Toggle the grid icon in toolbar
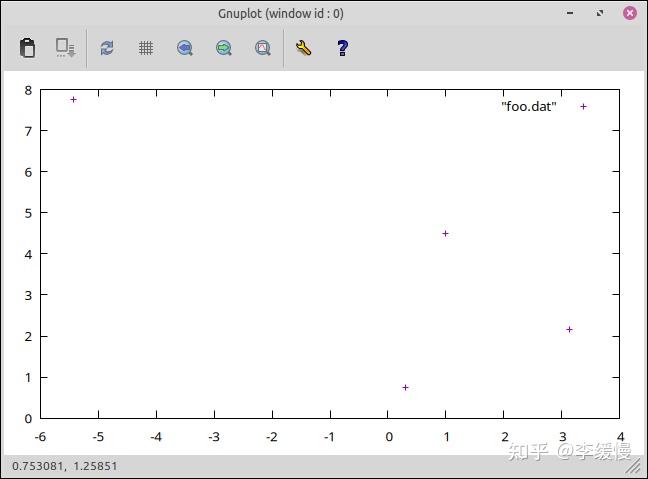 [x=146, y=48]
